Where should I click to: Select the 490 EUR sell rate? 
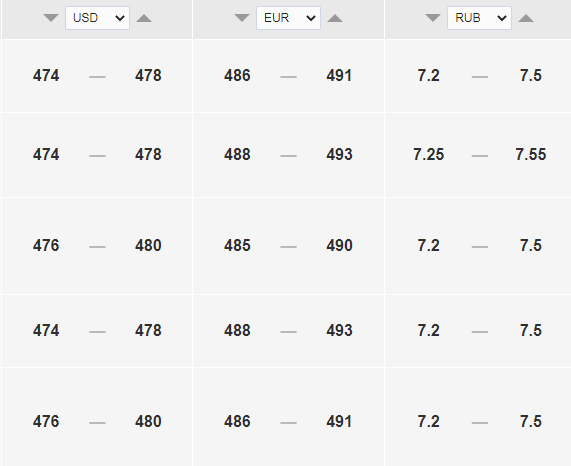(x=339, y=245)
